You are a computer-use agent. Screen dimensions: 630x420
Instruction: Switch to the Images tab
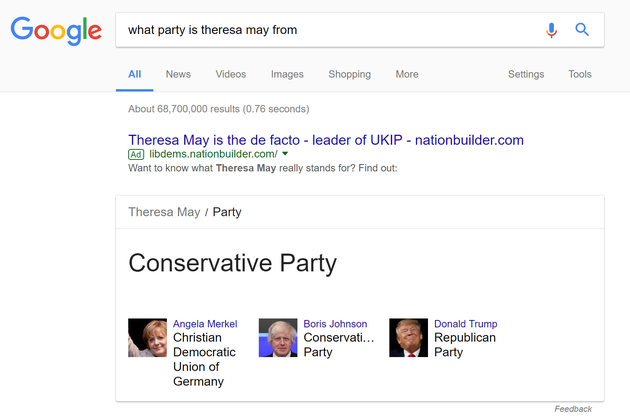click(x=287, y=74)
